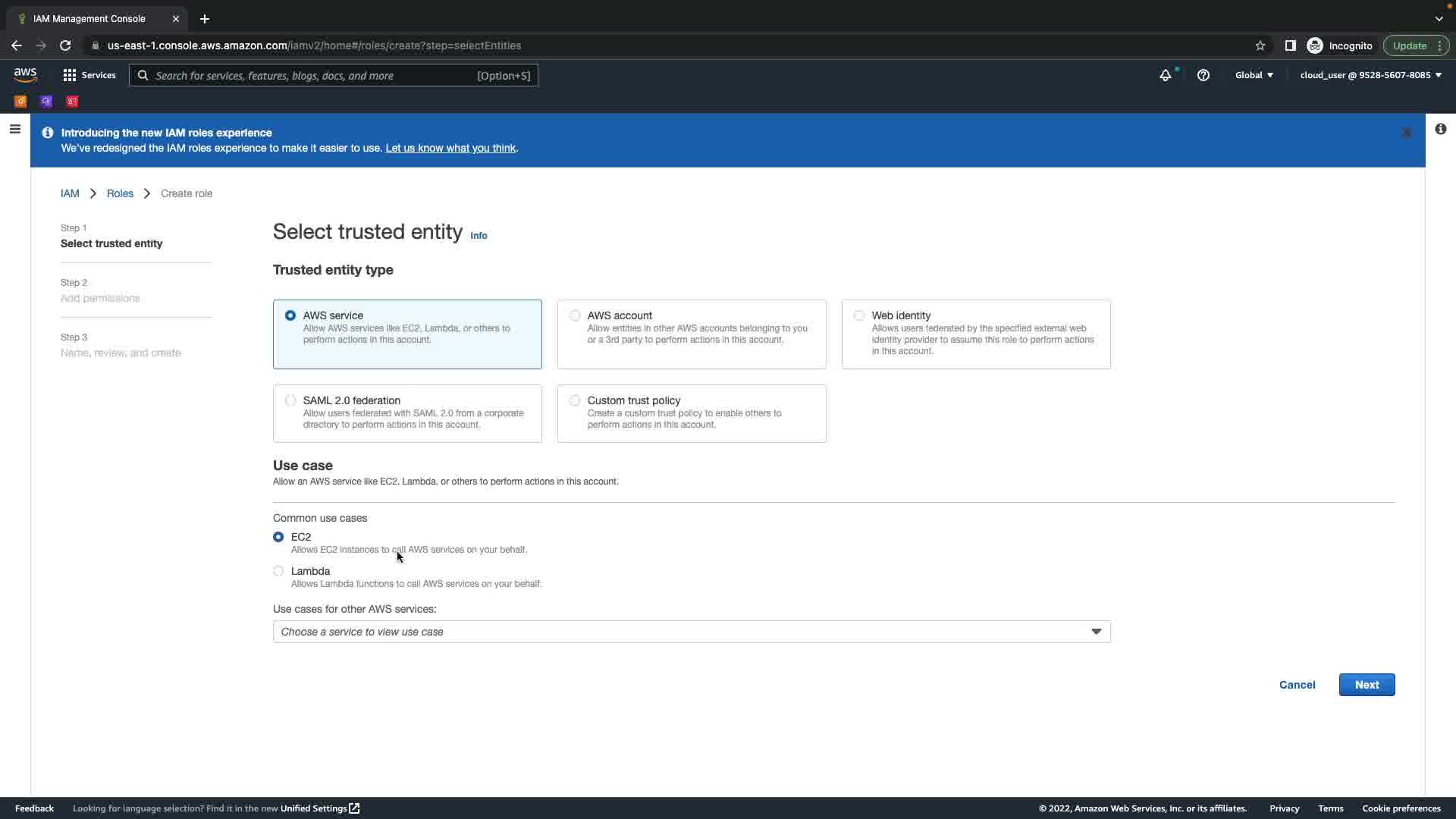Expand the cloud_user account menu
1456x819 pixels.
(x=1370, y=75)
